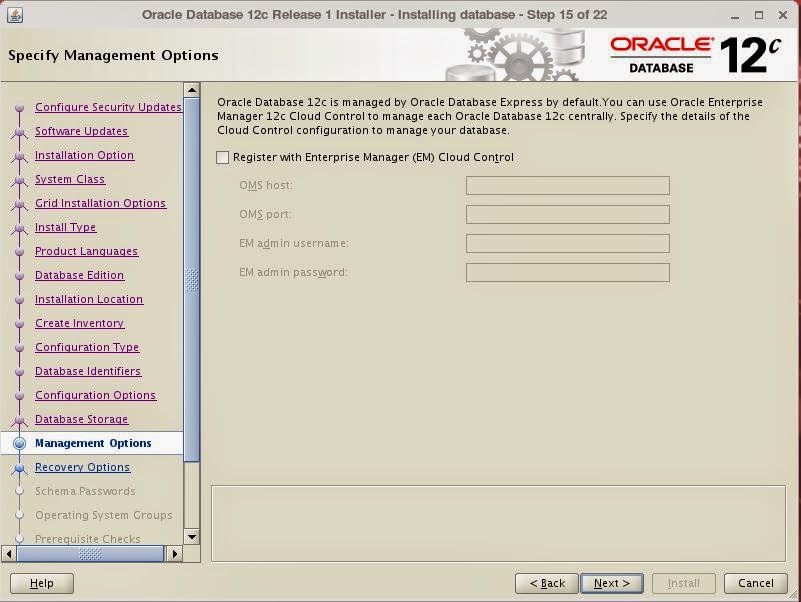The image size is (801, 602).
Task: Open Configuration Type step
Action: click(x=87, y=347)
